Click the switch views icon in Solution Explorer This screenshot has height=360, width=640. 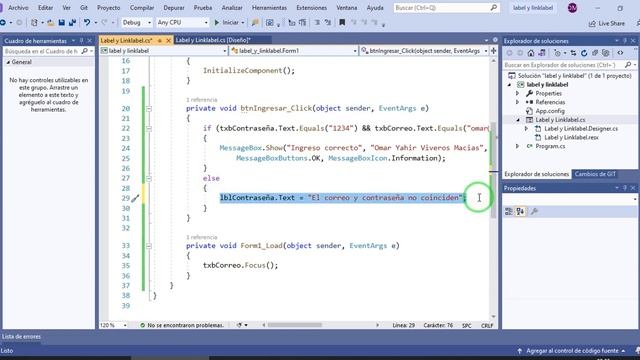coord(542,53)
